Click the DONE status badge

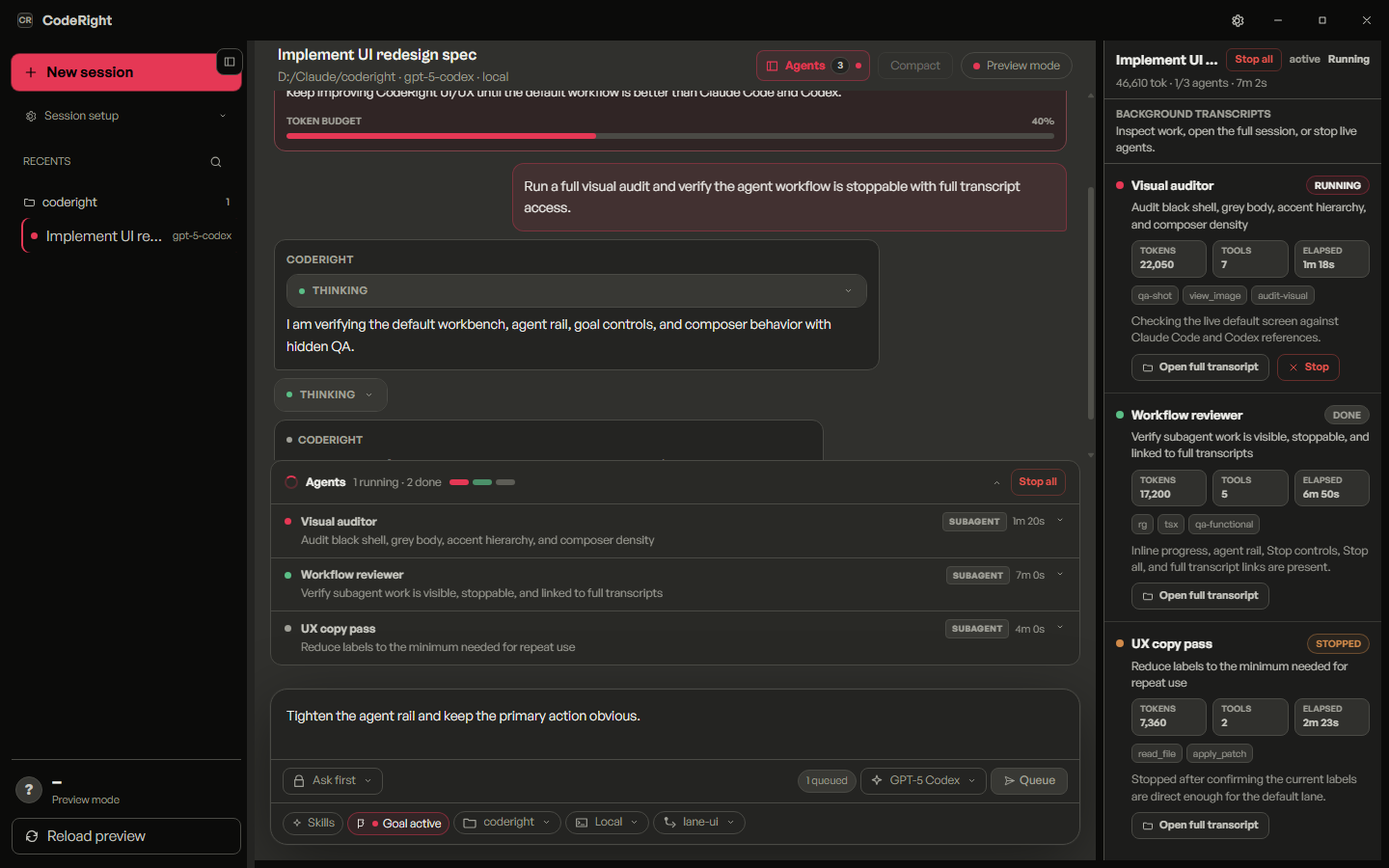1347,416
